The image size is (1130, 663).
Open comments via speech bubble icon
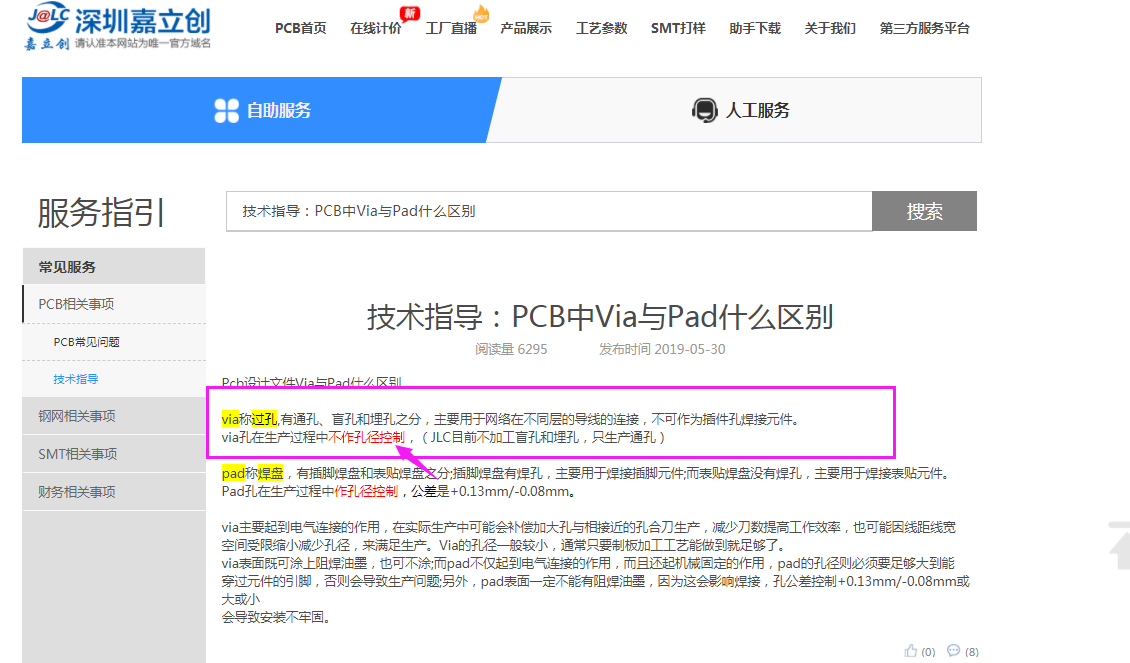[954, 651]
